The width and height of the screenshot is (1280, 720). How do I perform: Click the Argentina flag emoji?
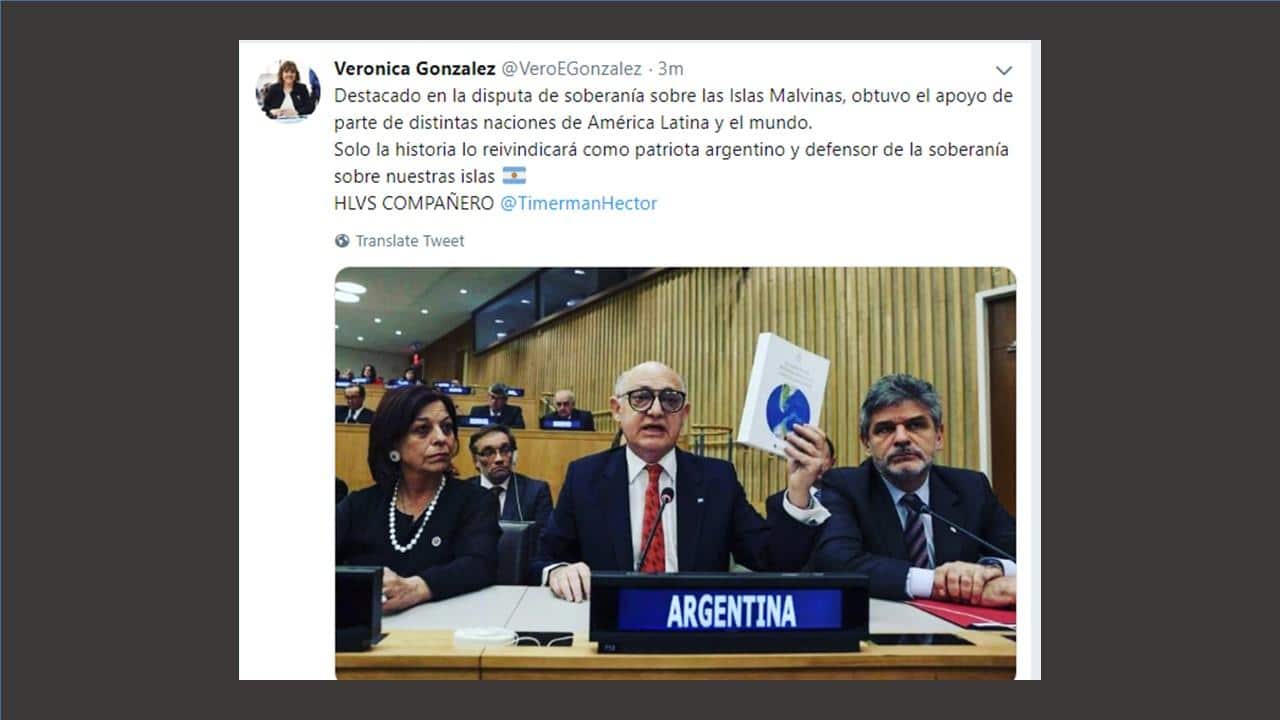513,176
